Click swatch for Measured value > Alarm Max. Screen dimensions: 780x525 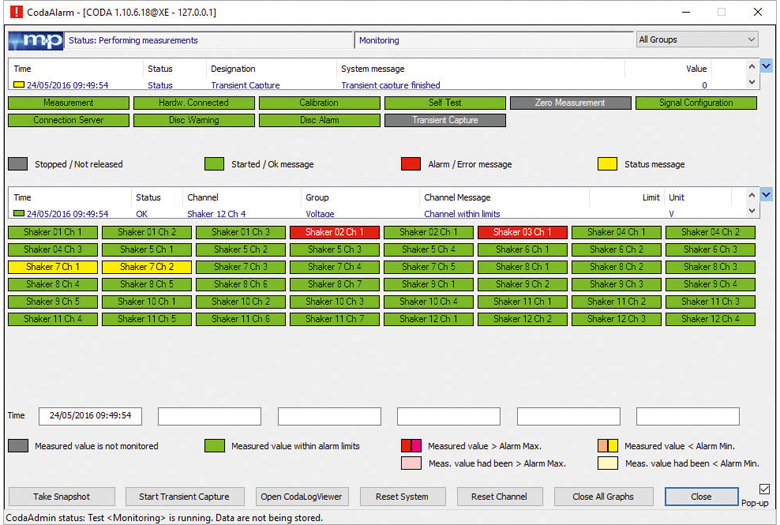411,446
